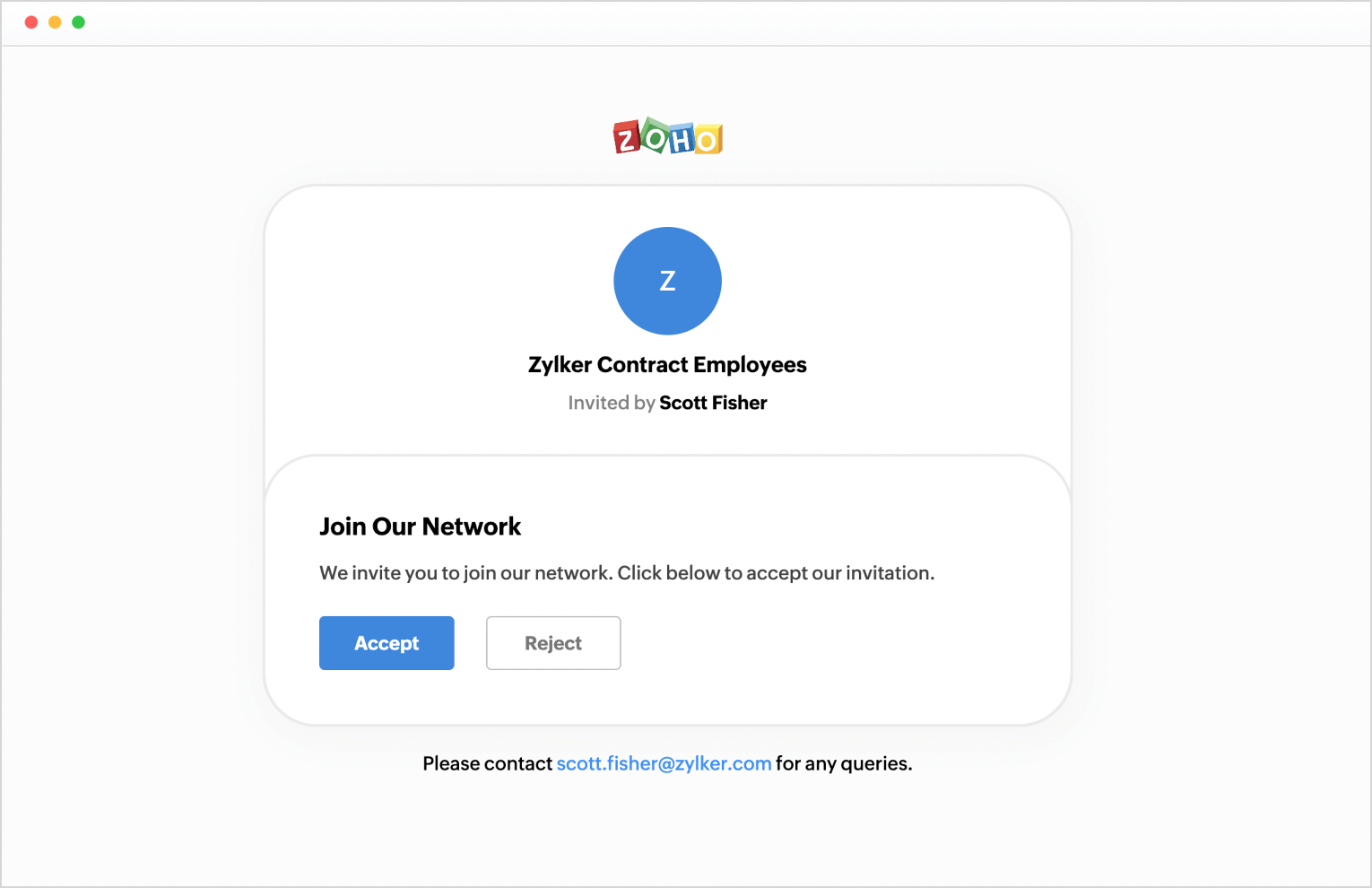Click the Zylker Contract Employees title
Image resolution: width=1372 pixels, height=888 pixels.
667,365
